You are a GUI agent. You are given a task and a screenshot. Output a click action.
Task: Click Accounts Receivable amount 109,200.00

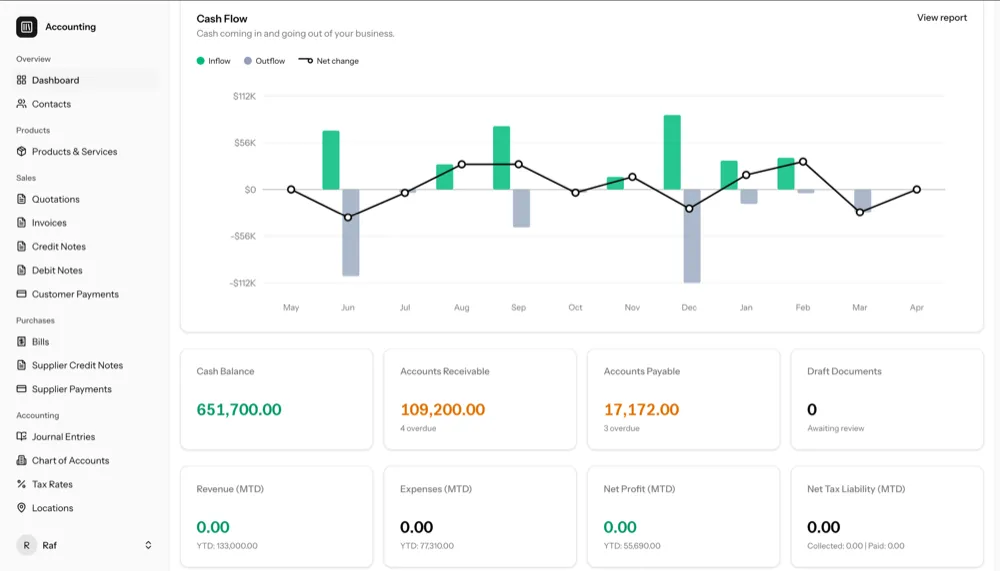pos(443,410)
